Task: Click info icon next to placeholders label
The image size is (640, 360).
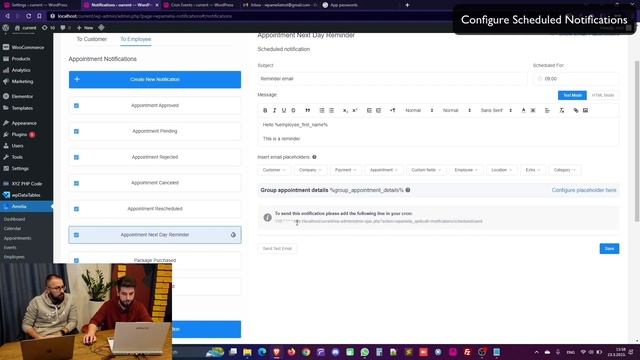Action: [314, 157]
